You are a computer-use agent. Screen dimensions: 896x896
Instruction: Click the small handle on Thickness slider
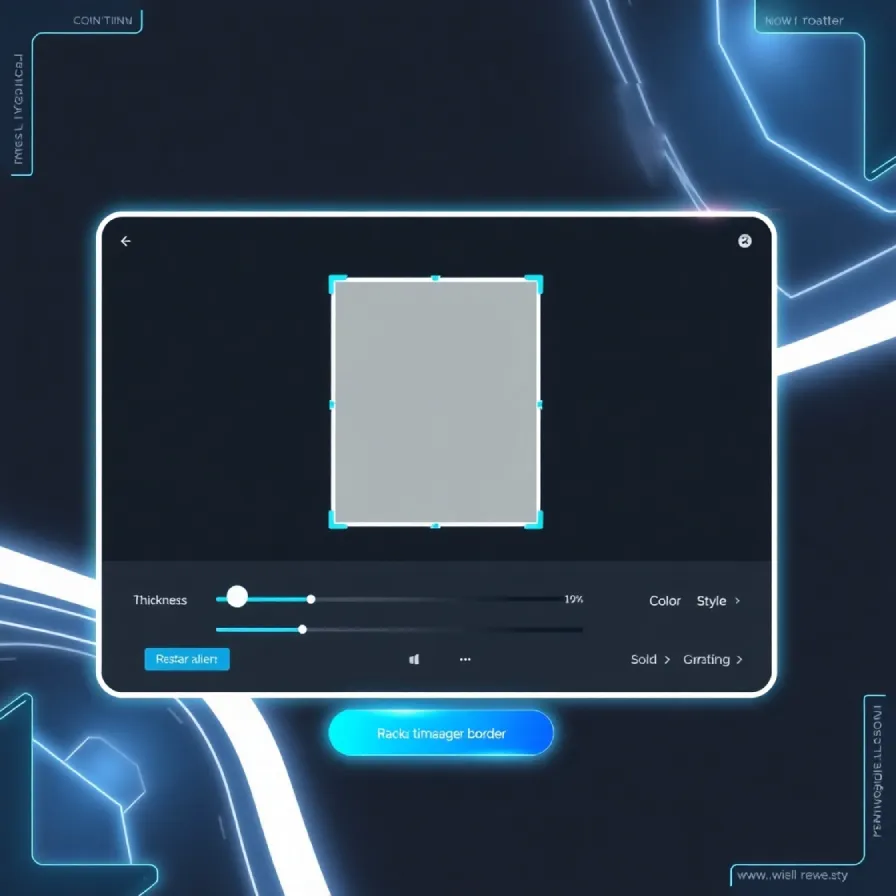[x=311, y=599]
